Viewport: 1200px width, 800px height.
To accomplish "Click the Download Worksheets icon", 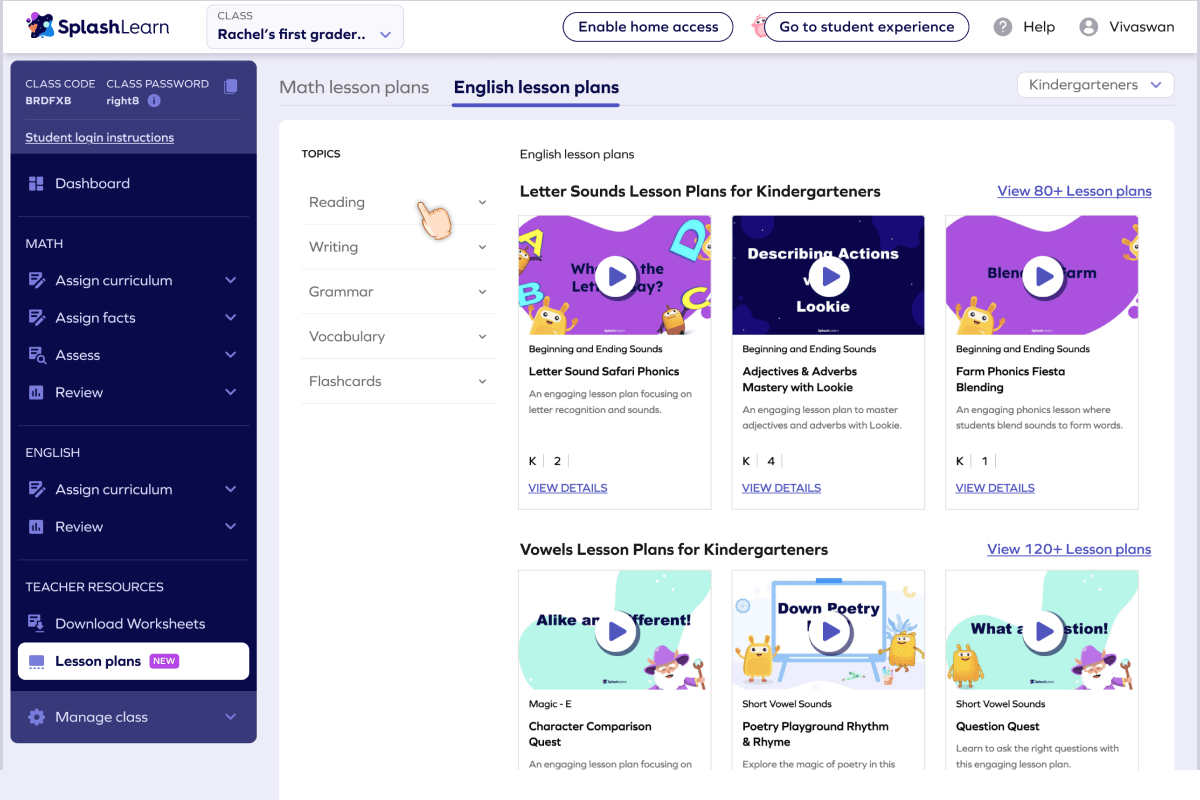I will pyautogui.click(x=37, y=624).
